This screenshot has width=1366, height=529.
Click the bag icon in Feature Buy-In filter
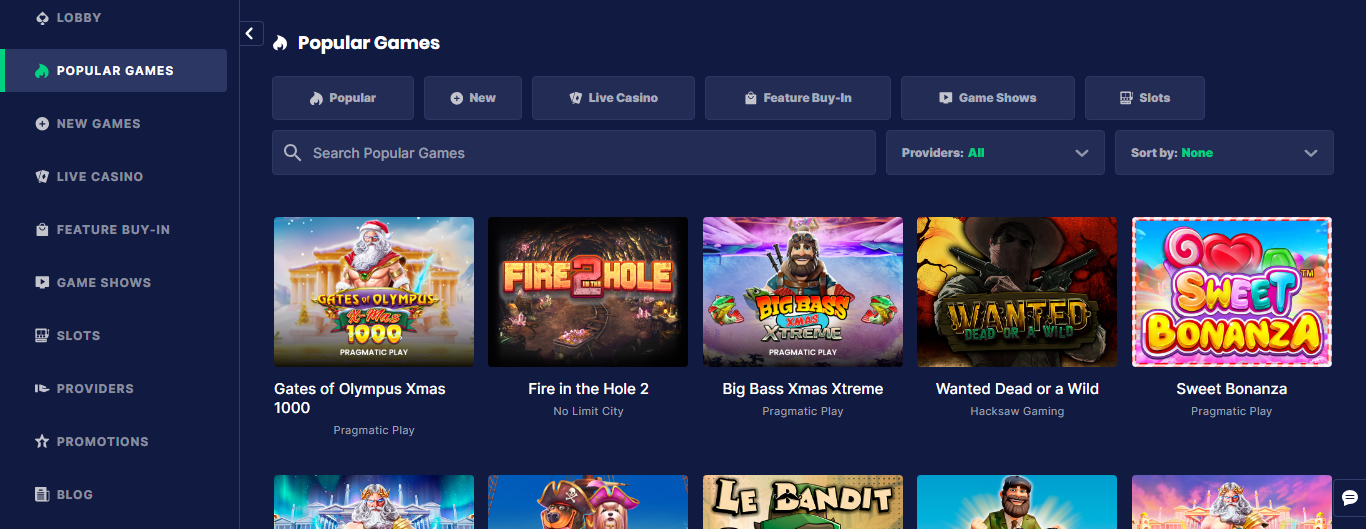point(750,98)
